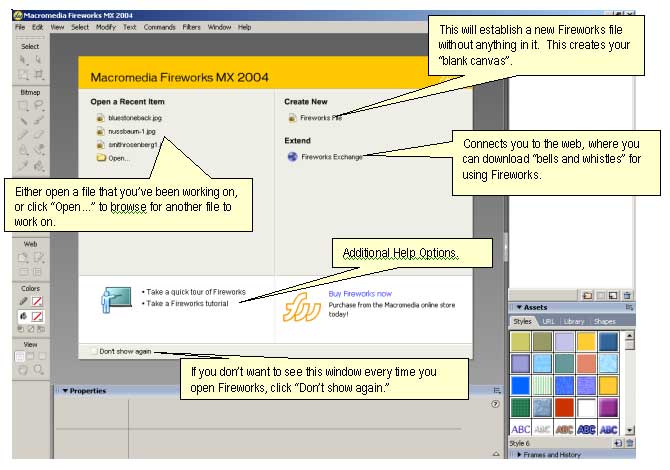Select the Scale tool
The width and height of the screenshot is (670, 470).
[23, 75]
